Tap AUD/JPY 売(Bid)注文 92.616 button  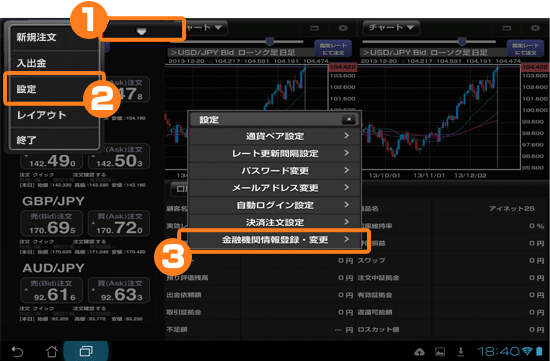pyautogui.click(x=52, y=290)
